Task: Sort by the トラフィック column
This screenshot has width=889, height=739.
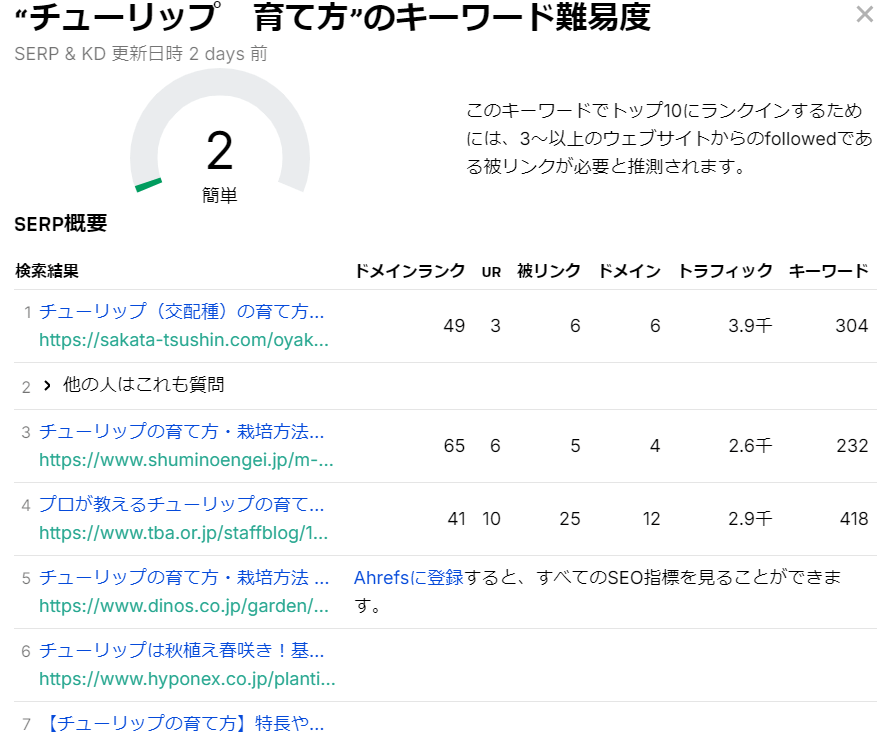Action: pos(724,269)
